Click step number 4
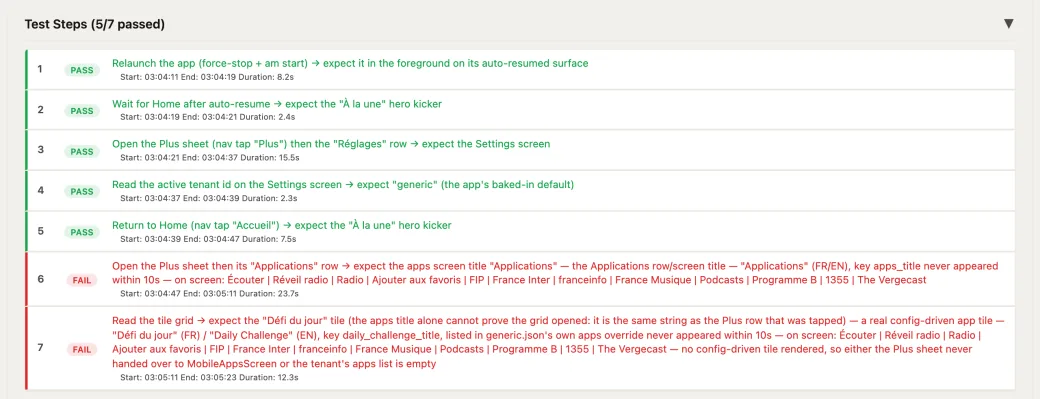 pyautogui.click(x=40, y=190)
